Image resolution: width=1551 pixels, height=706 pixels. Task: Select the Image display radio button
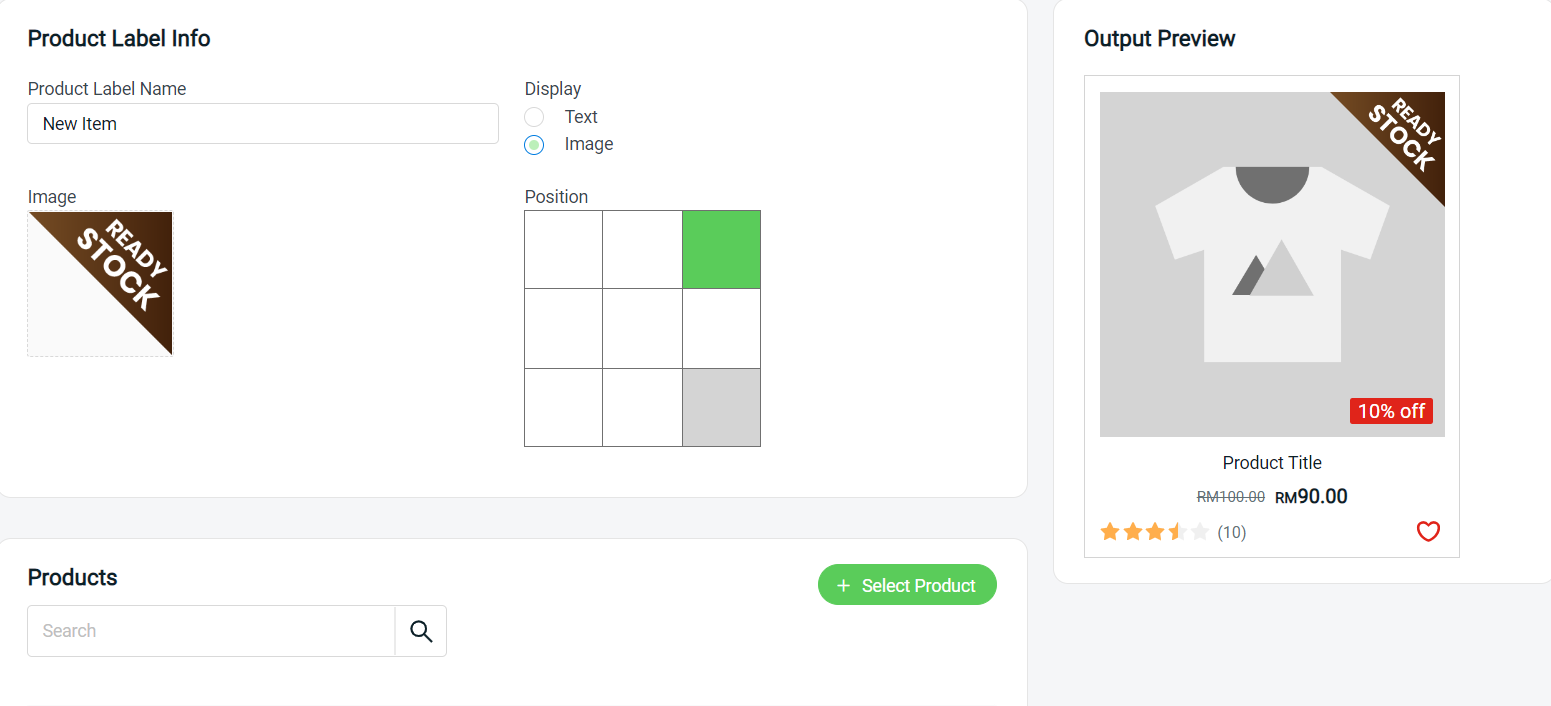pyautogui.click(x=535, y=145)
